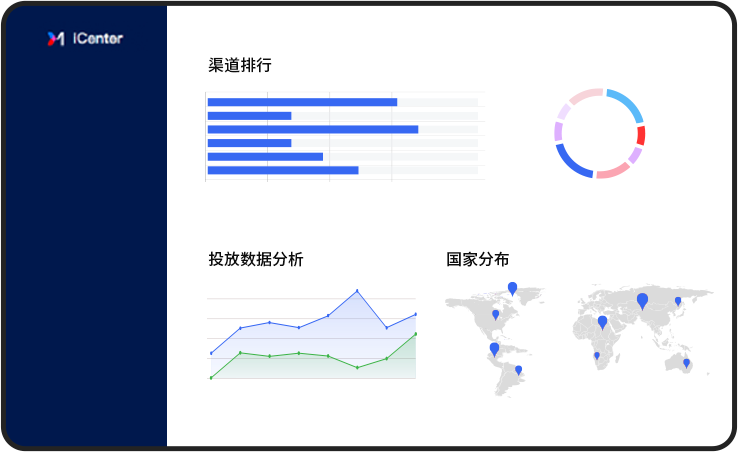Select the northernmost pin in North America
The width and height of the screenshot is (738, 452).
(x=512, y=288)
